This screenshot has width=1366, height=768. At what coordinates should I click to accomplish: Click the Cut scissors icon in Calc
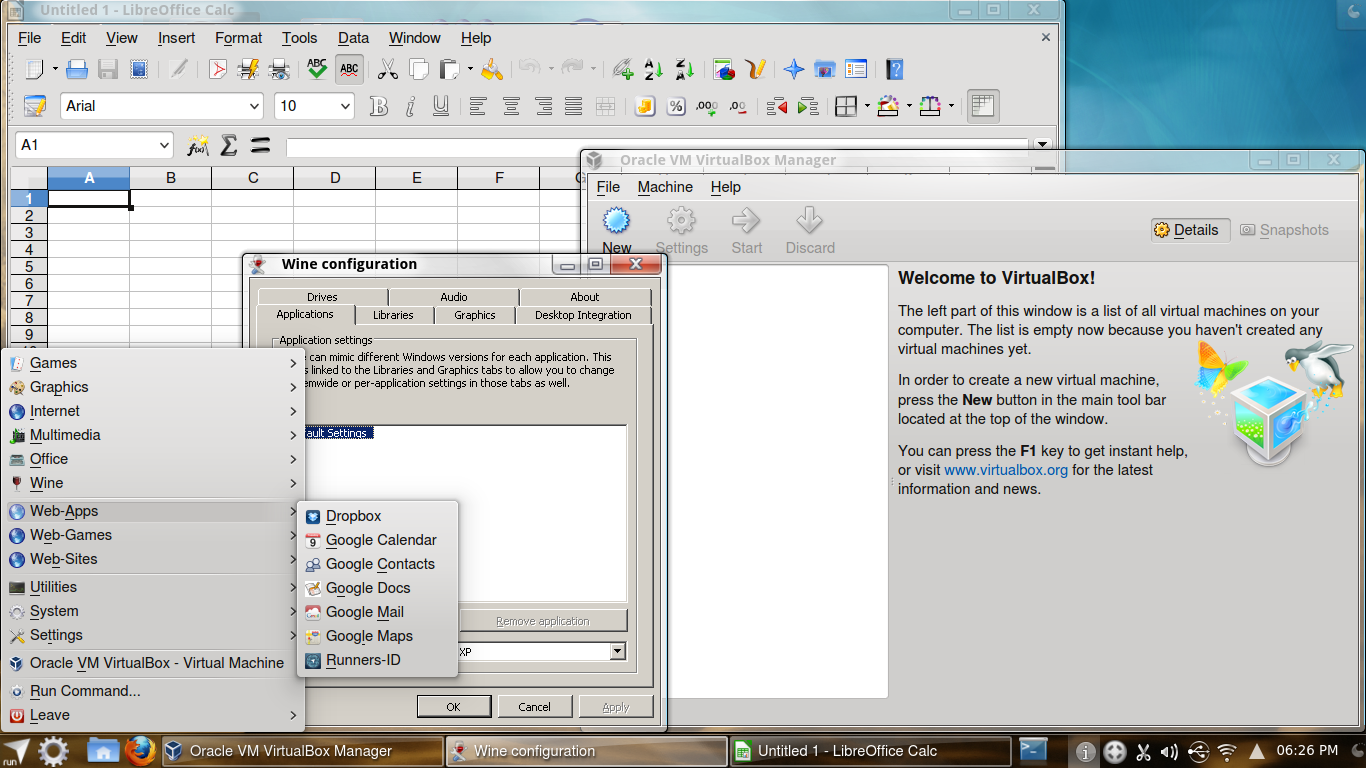tap(388, 69)
